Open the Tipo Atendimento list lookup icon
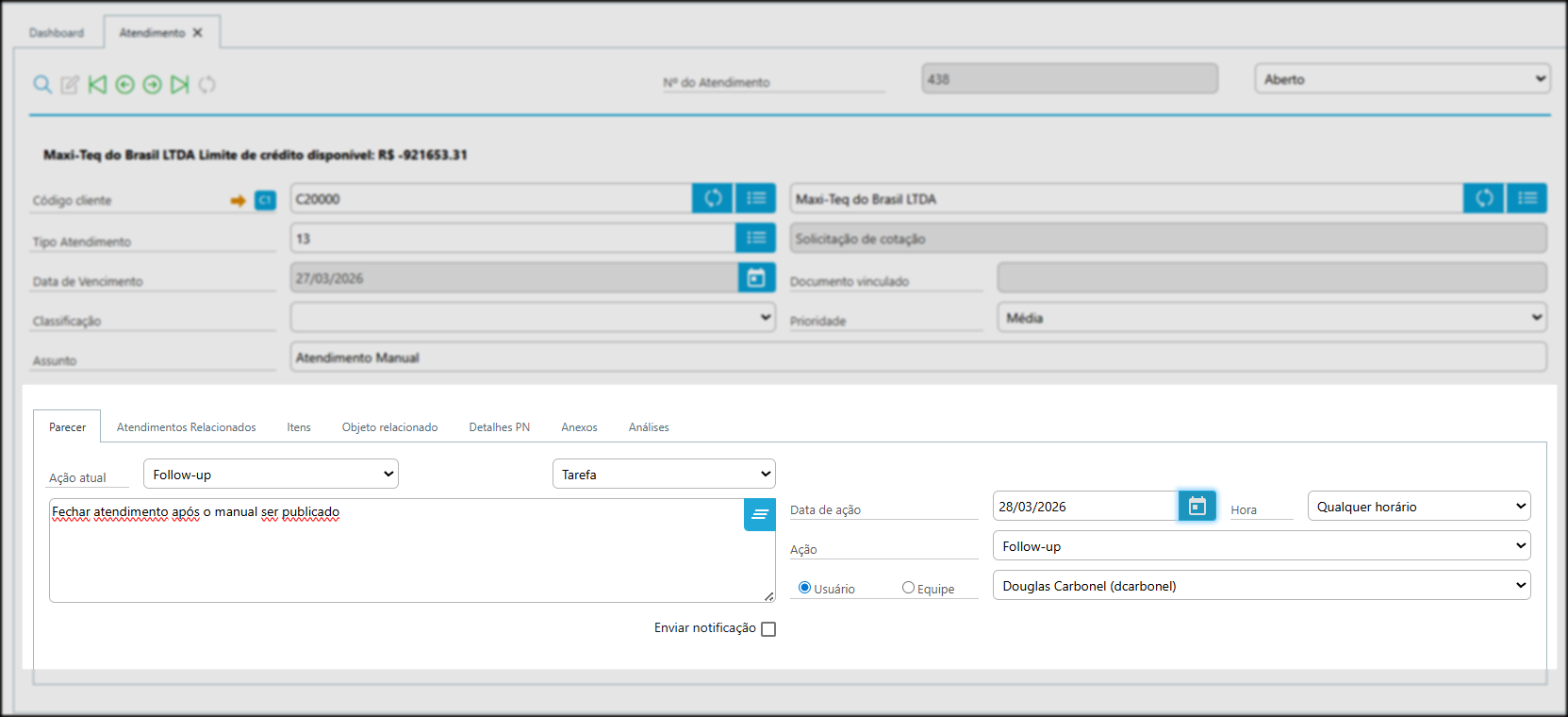Viewport: 1568px width, 717px height. coord(755,238)
